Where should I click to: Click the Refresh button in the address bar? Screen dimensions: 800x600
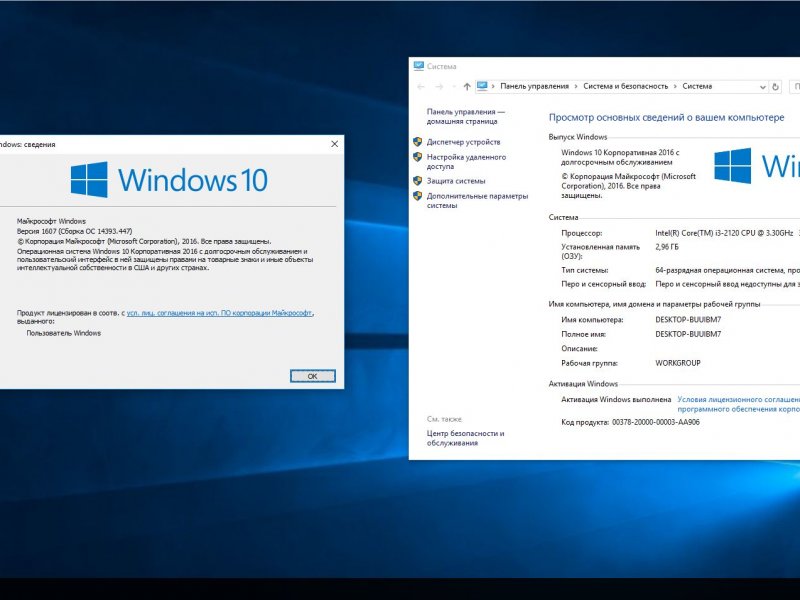776,87
